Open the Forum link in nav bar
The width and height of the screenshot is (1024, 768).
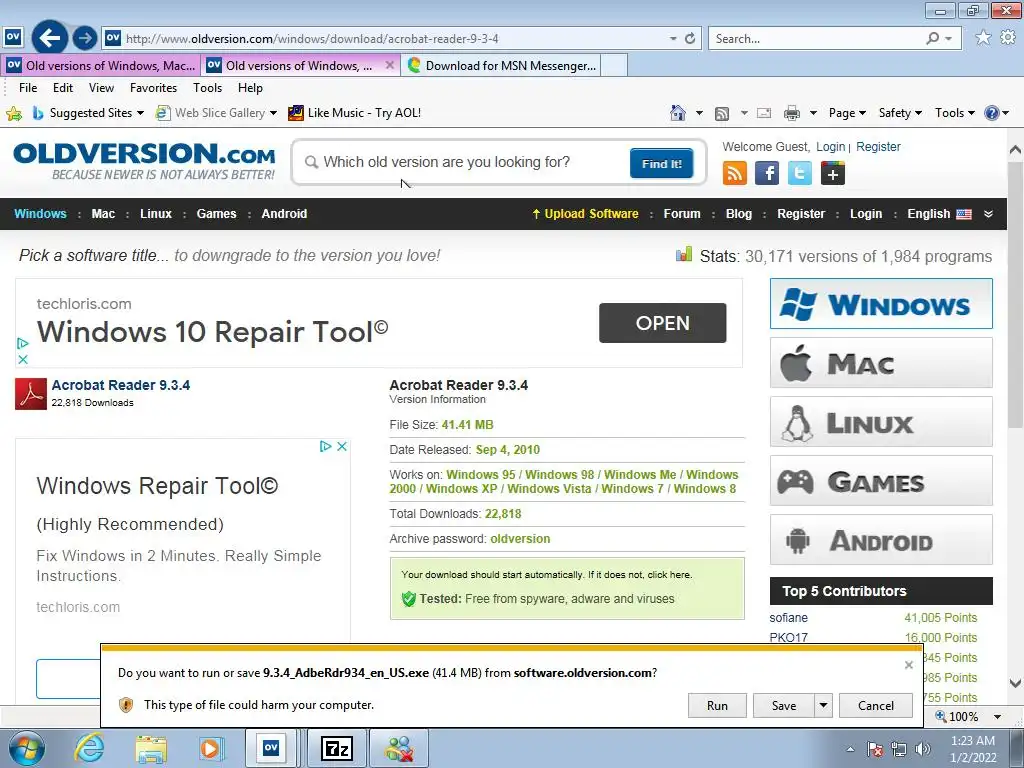[682, 214]
